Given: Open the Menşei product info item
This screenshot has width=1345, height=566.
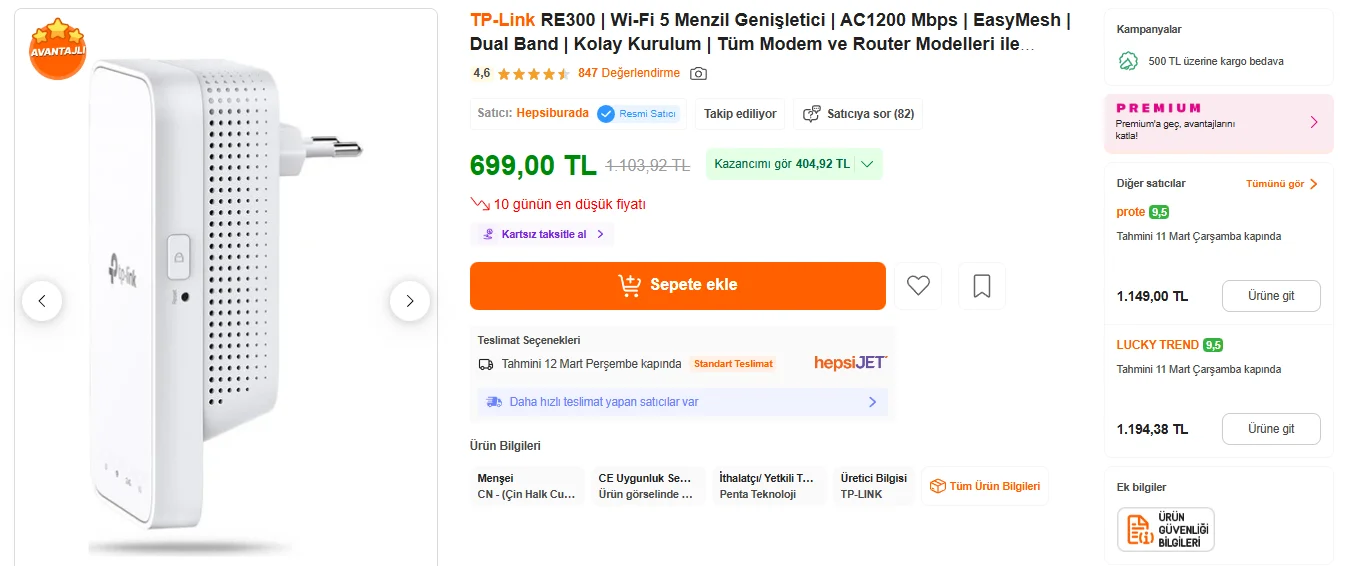Looking at the screenshot, I should pos(527,486).
